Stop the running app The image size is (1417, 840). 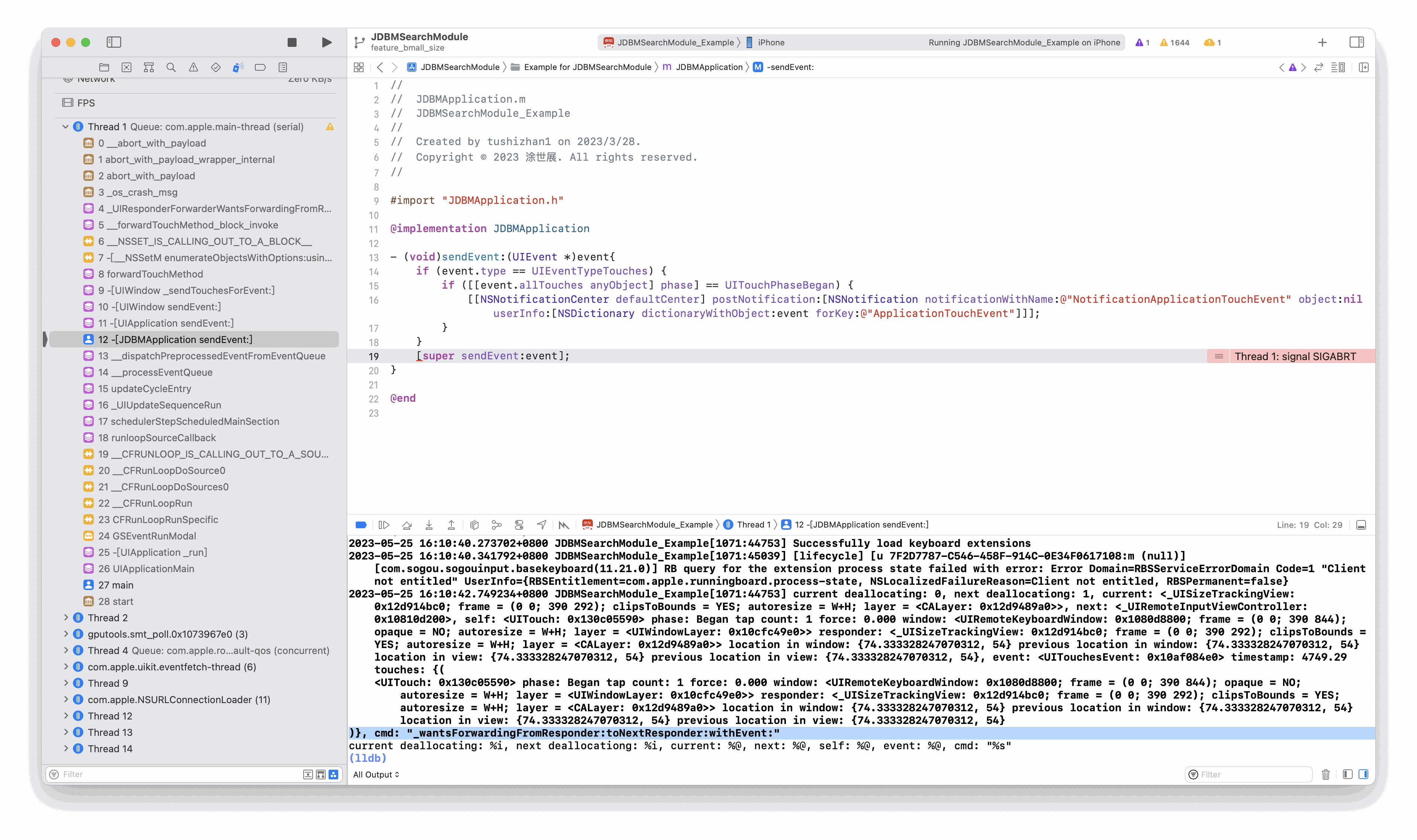pyautogui.click(x=292, y=42)
